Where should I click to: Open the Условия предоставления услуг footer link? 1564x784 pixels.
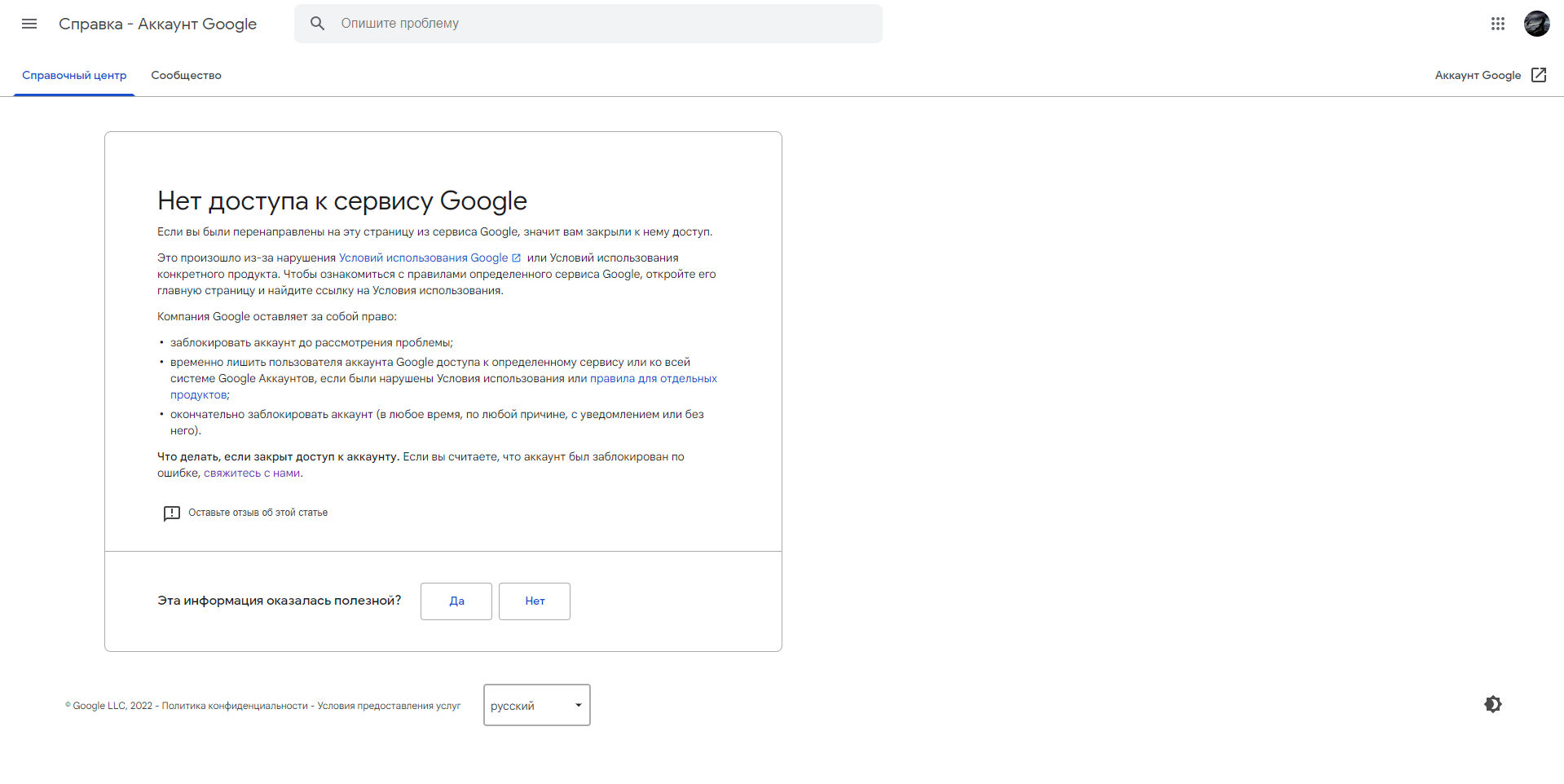tap(389, 706)
